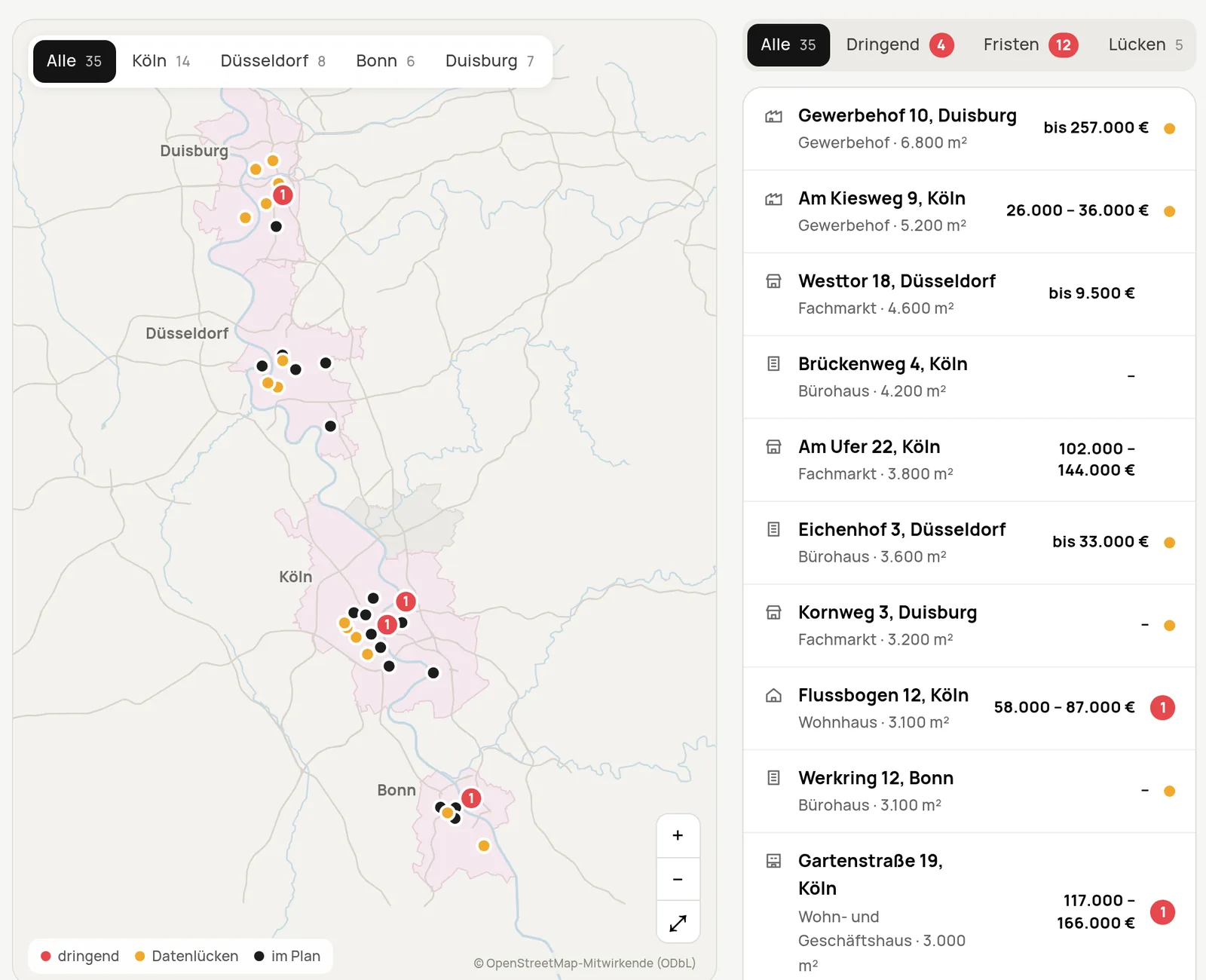Zoom in on the map
This screenshot has height=980, width=1206.
click(x=678, y=835)
